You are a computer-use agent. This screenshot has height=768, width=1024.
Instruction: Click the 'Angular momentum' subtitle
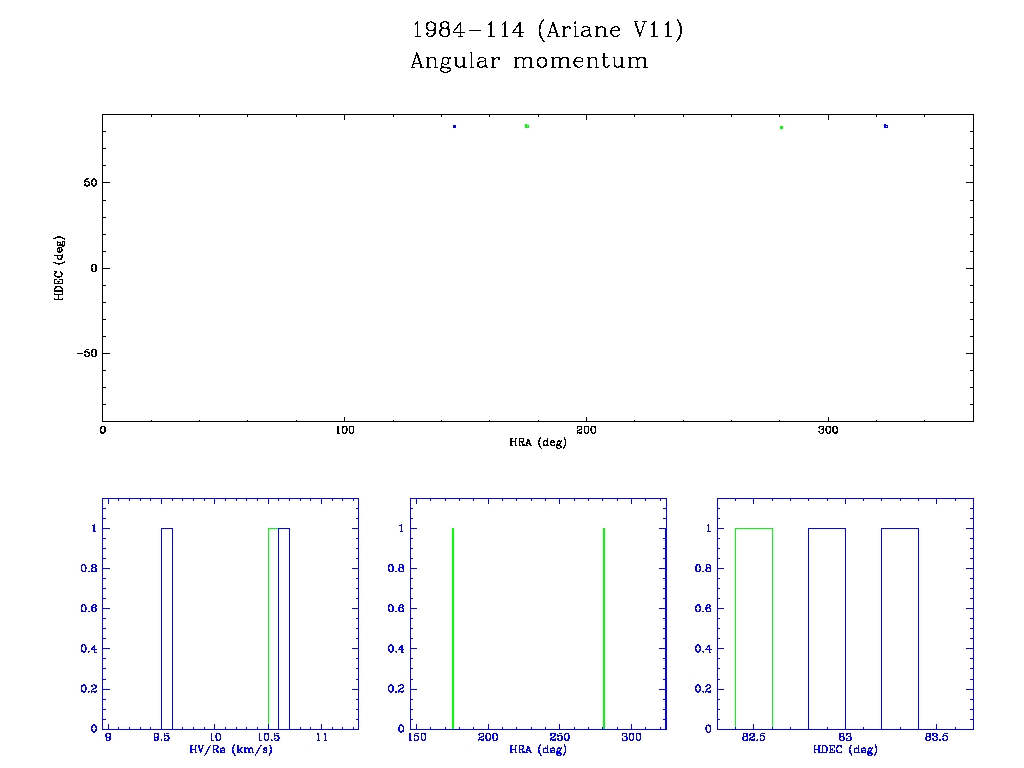click(529, 61)
